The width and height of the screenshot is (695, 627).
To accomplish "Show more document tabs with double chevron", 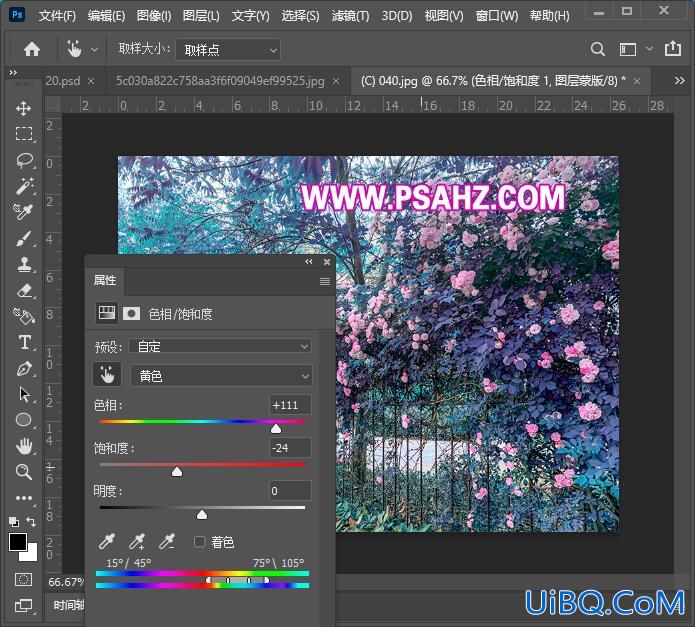I will click(679, 81).
